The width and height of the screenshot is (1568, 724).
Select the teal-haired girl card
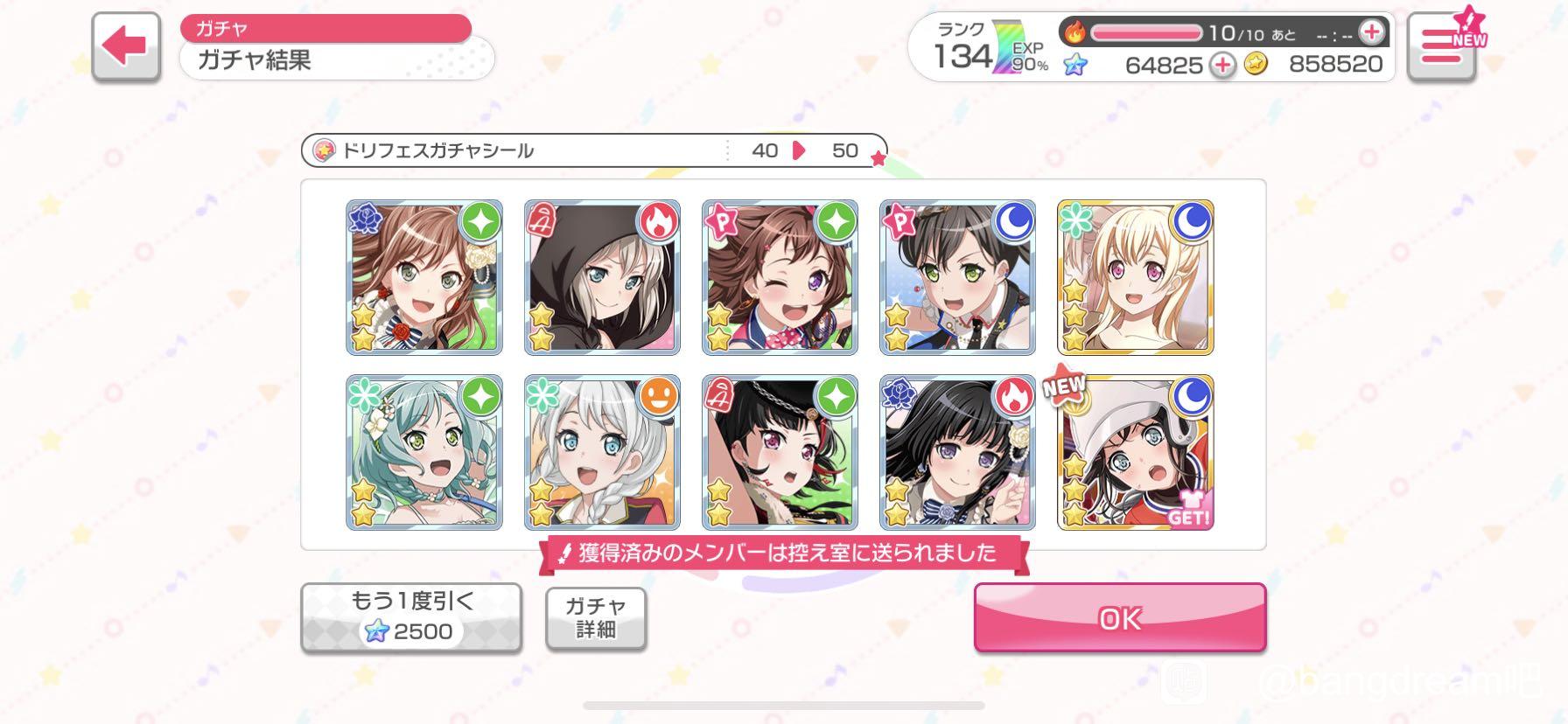point(424,453)
